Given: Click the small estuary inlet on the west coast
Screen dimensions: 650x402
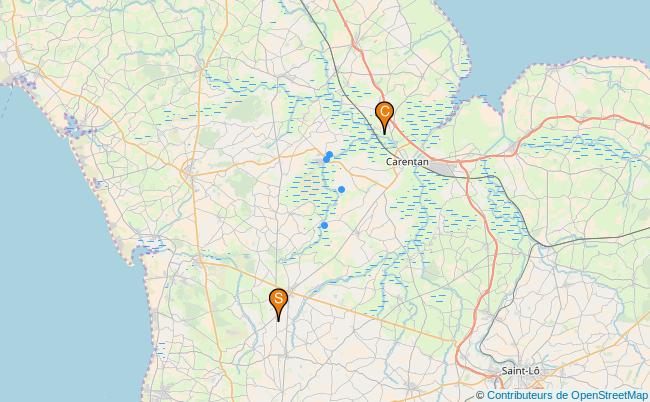Looking at the screenshot, I should [151, 245].
